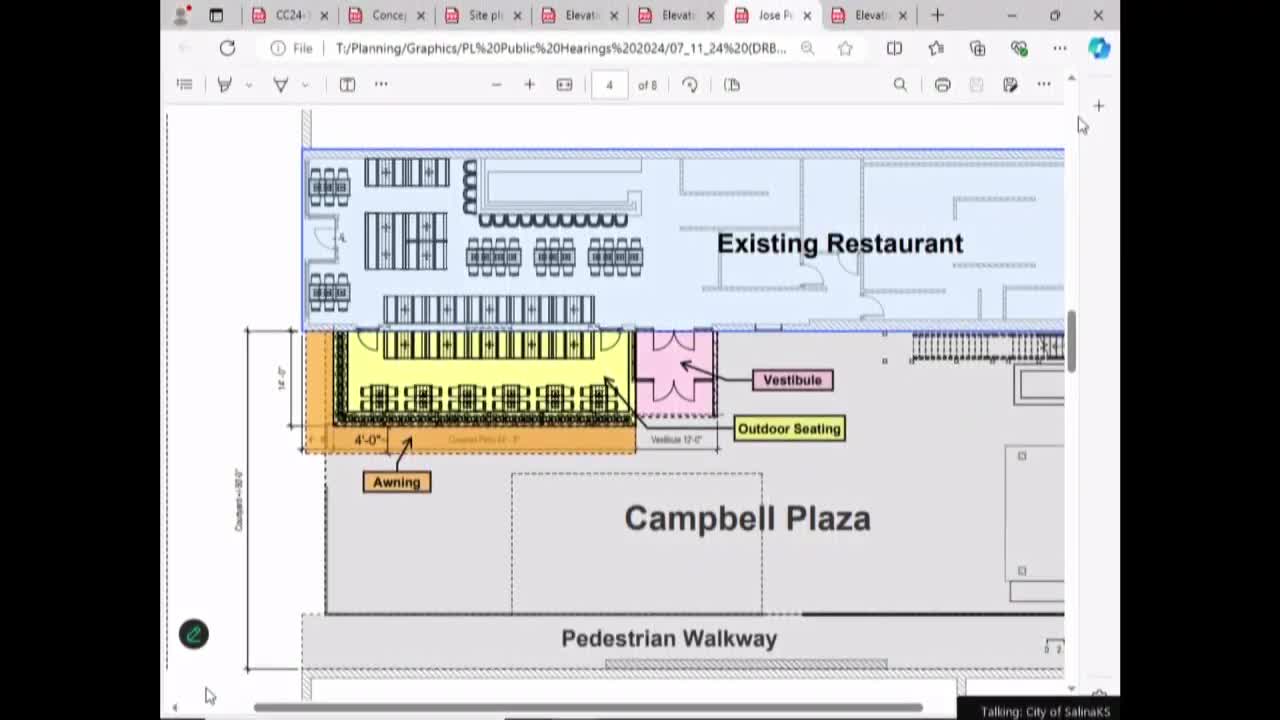Open the PDF toolbar more options menu

pyautogui.click(x=1044, y=85)
